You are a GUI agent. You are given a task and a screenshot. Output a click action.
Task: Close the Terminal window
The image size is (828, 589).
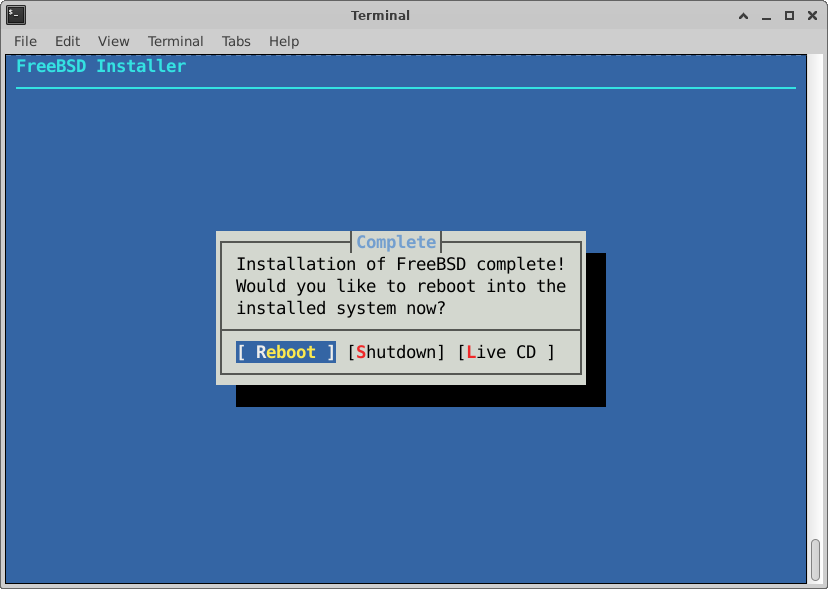[x=811, y=15]
